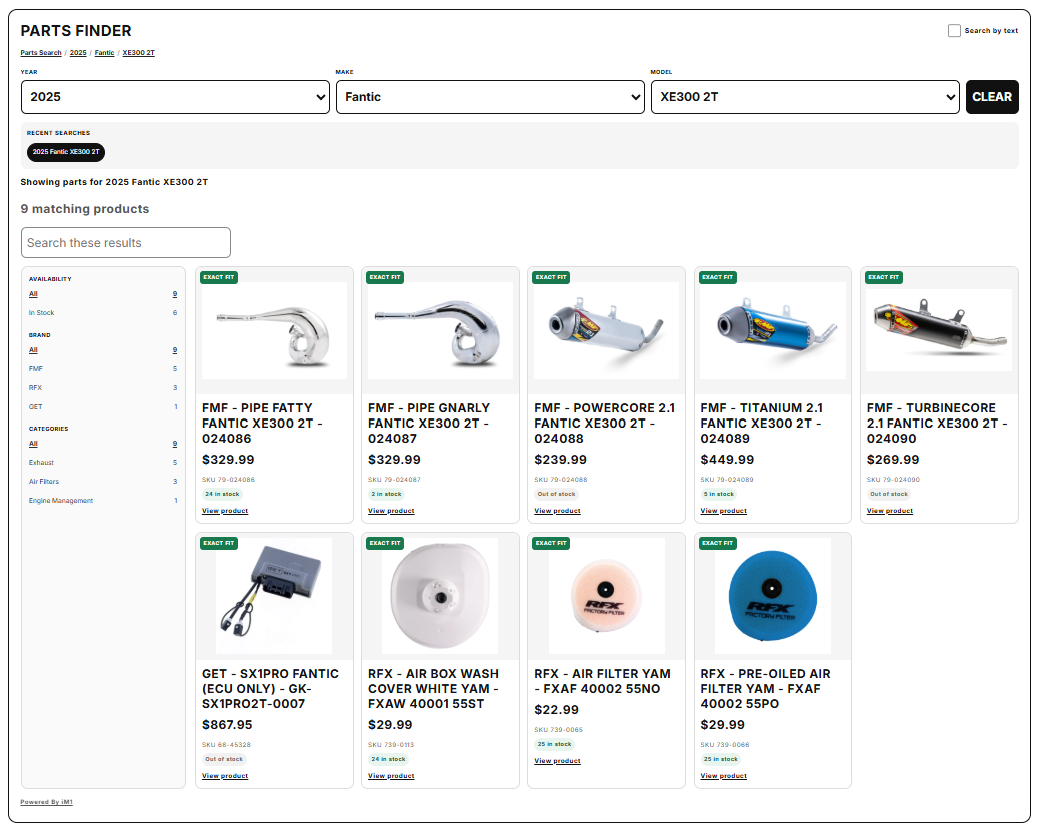Screen dimensions: 1042x836
Task: Click the FMF - Turbinecore 2.1 title
Action: (x=937, y=423)
